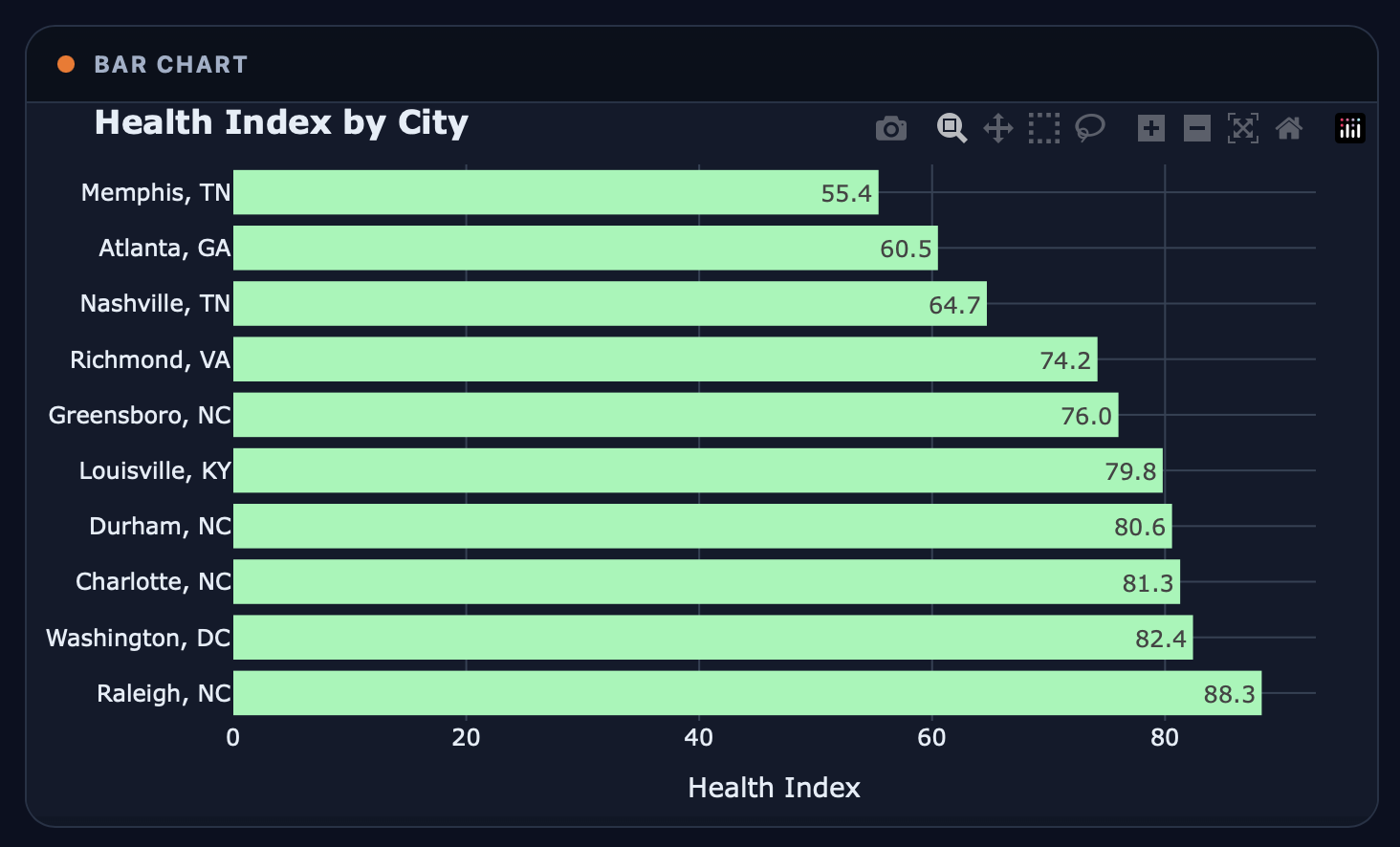The image size is (1400, 847).
Task: Click the Raleigh, NC bar
Action: click(748, 693)
